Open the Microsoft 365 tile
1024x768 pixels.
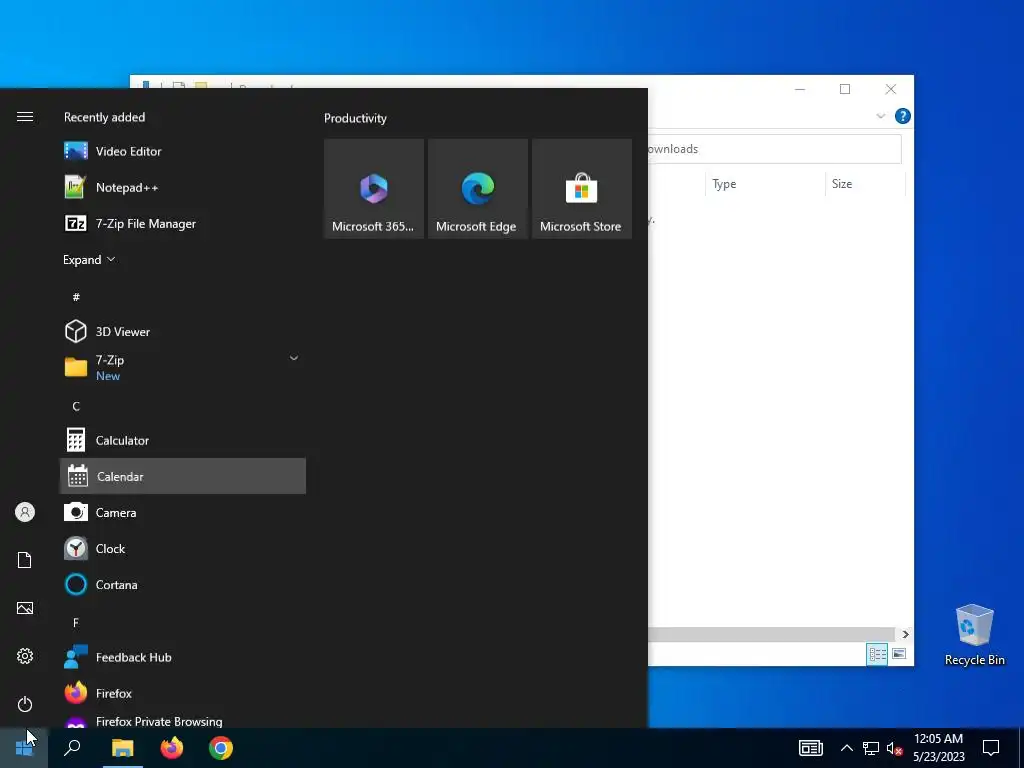click(x=374, y=189)
